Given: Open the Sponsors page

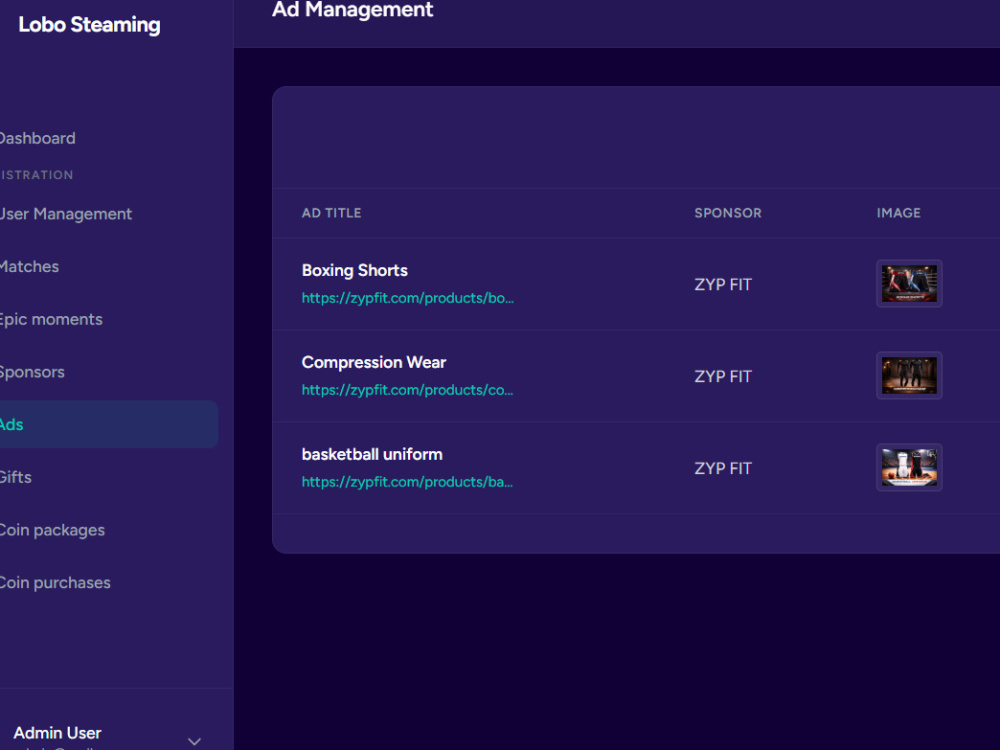Looking at the screenshot, I should pyautogui.click(x=32, y=372).
